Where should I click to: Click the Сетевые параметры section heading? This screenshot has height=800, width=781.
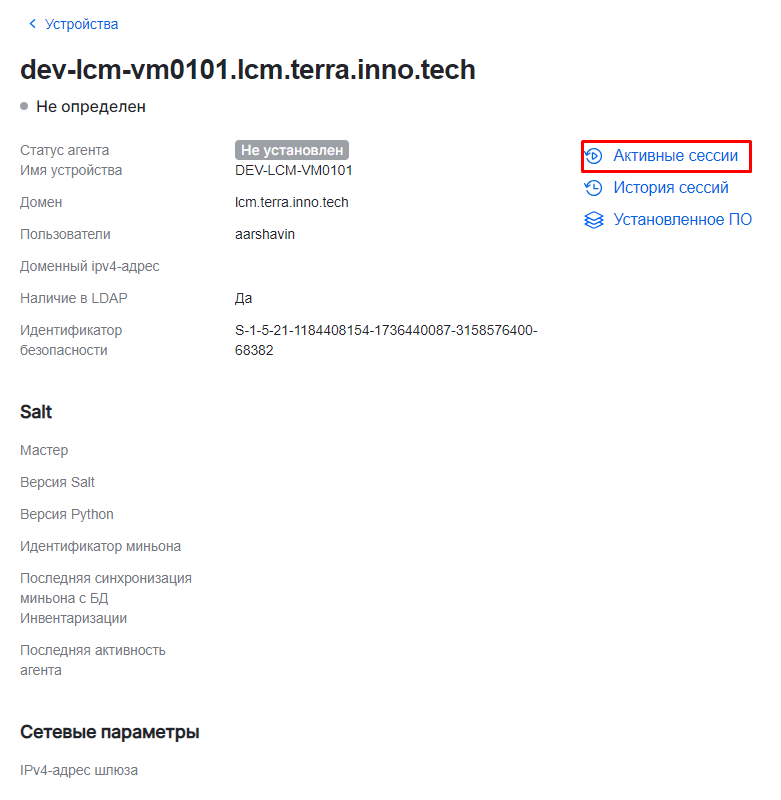pyautogui.click(x=110, y=732)
